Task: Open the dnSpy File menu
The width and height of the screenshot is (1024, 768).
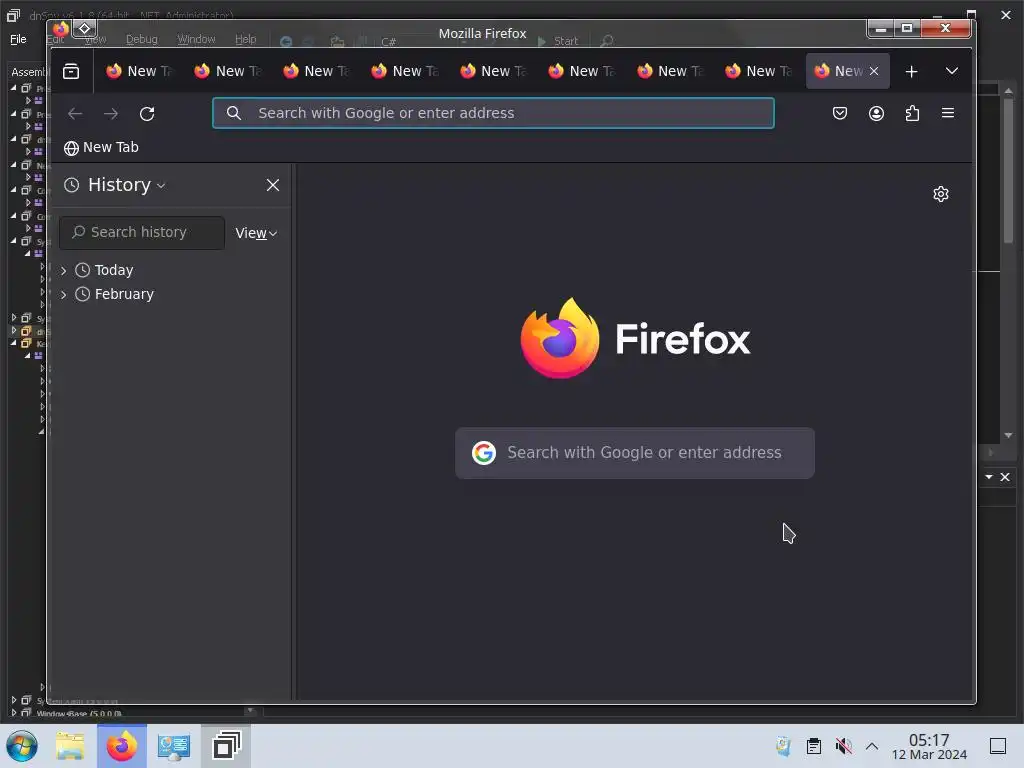Action: (x=18, y=39)
